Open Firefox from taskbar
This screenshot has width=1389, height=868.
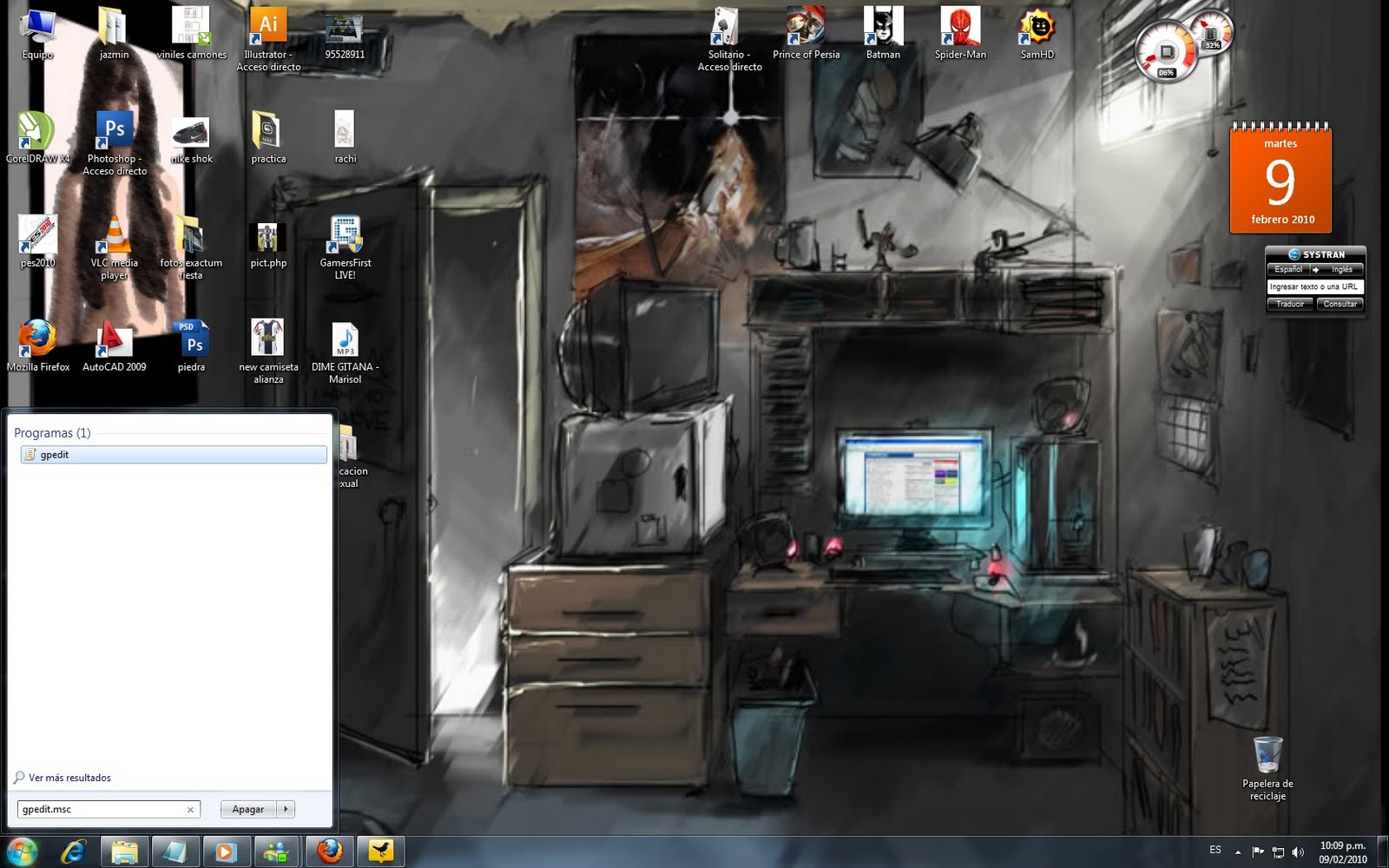pyautogui.click(x=329, y=852)
